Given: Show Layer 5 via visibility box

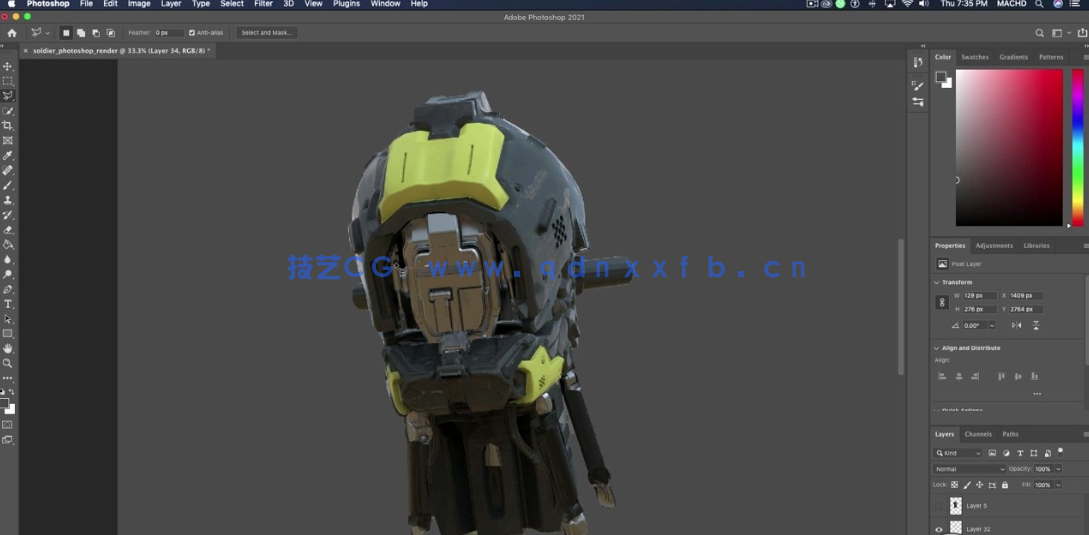Looking at the screenshot, I should pos(938,506).
